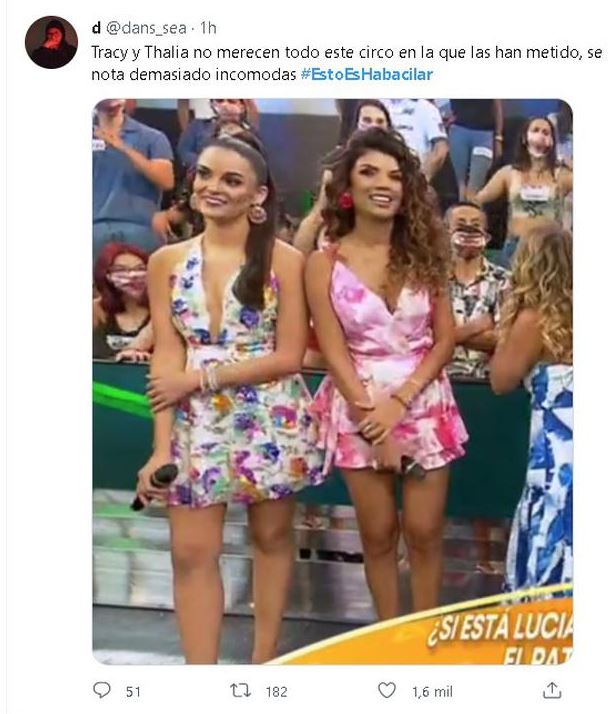
Task: Click the display name d
Action: coord(96,28)
